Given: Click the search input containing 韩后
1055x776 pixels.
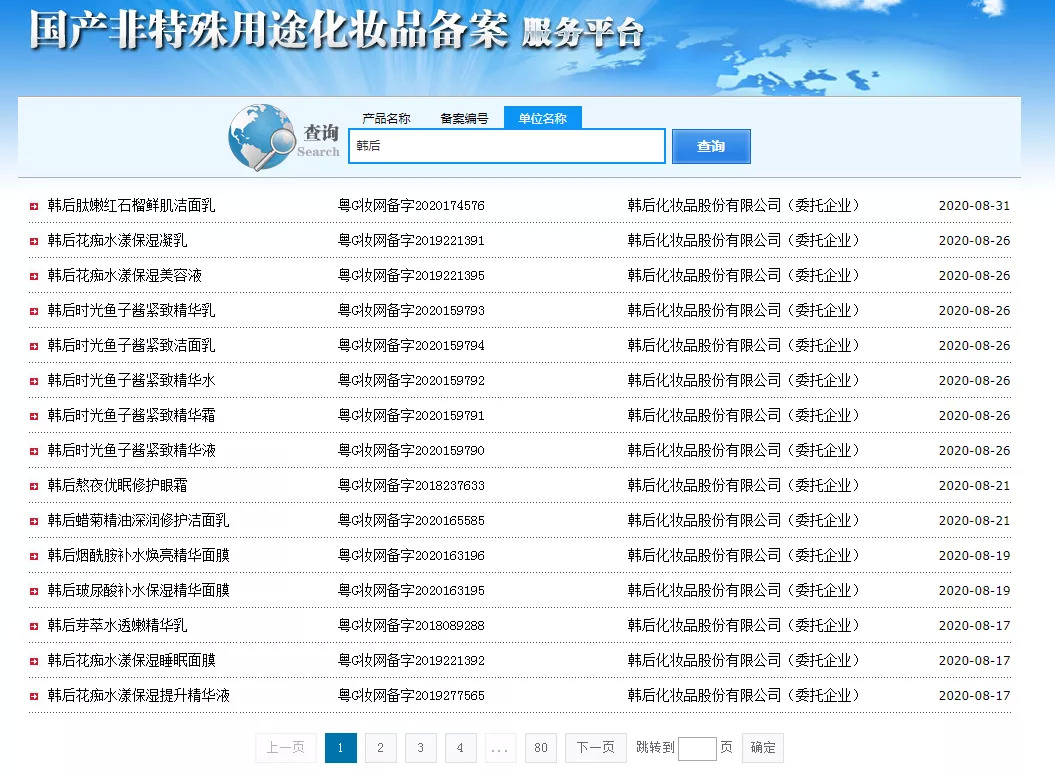Looking at the screenshot, I should click(507, 146).
